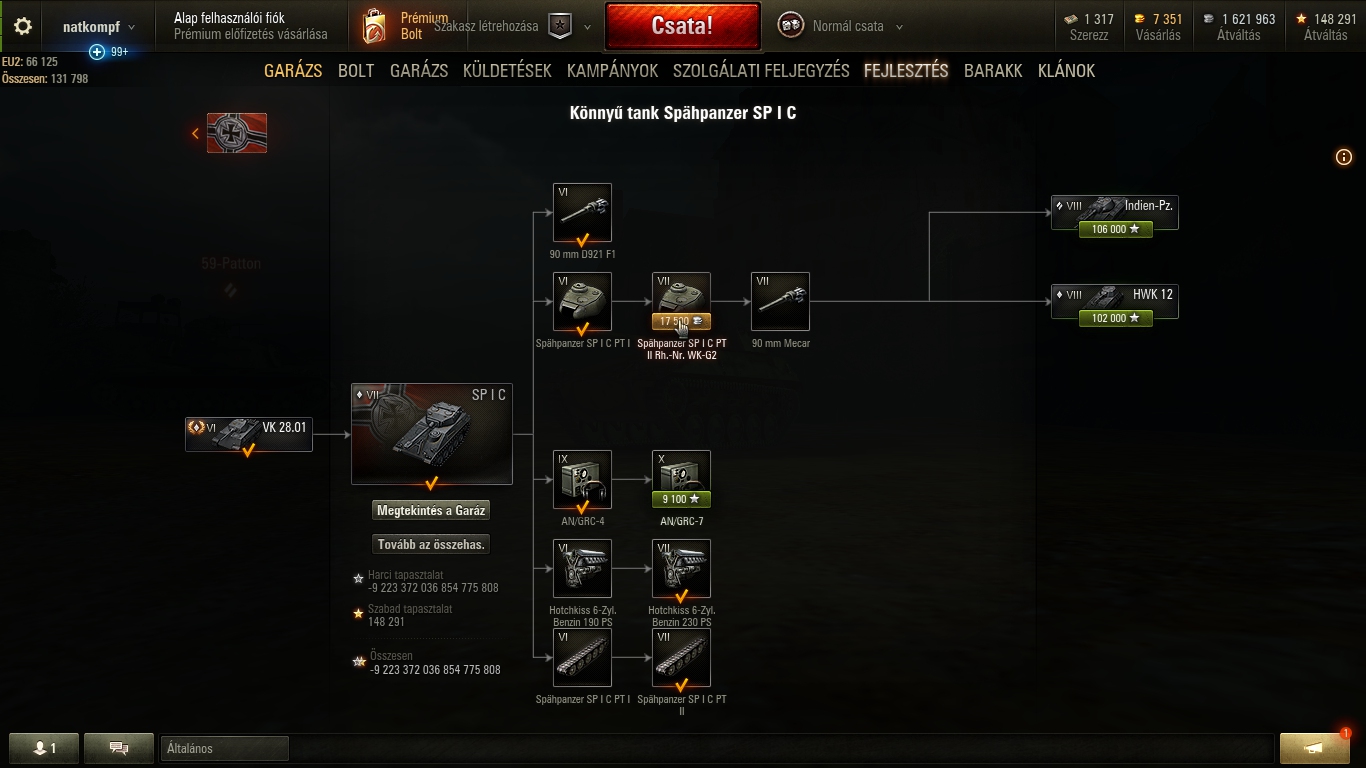1366x768 pixels.
Task: Go back using the left arrow chevron
Action: pos(195,133)
